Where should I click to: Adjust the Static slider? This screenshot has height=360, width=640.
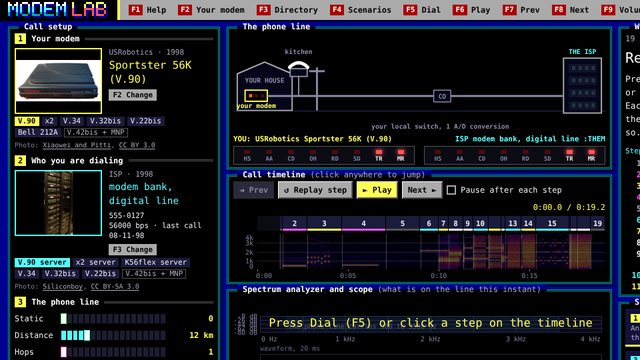(x=113, y=319)
